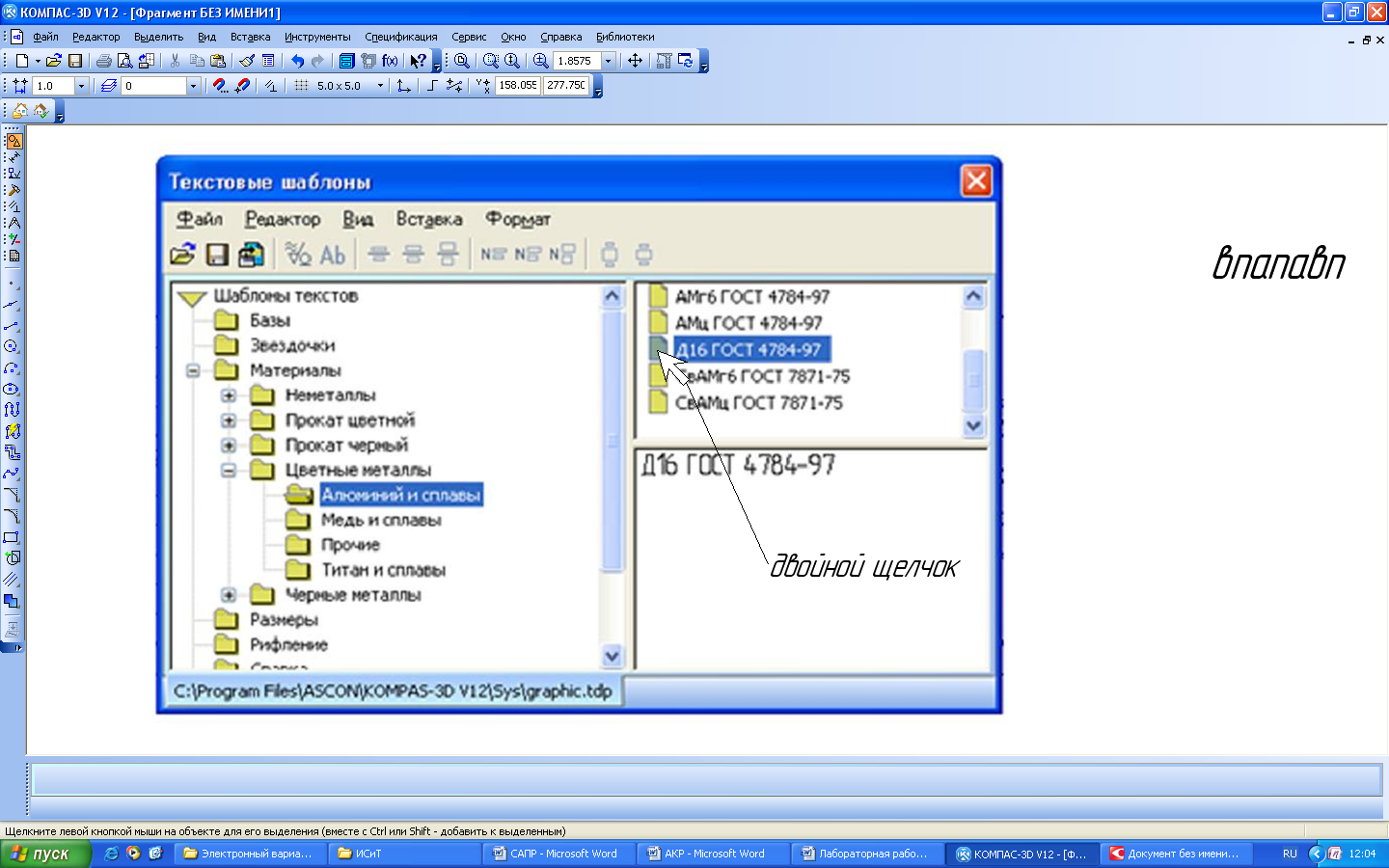The image size is (1389, 868).
Task: Choose the Rectangle tool in the left toolbar
Action: 12,537
